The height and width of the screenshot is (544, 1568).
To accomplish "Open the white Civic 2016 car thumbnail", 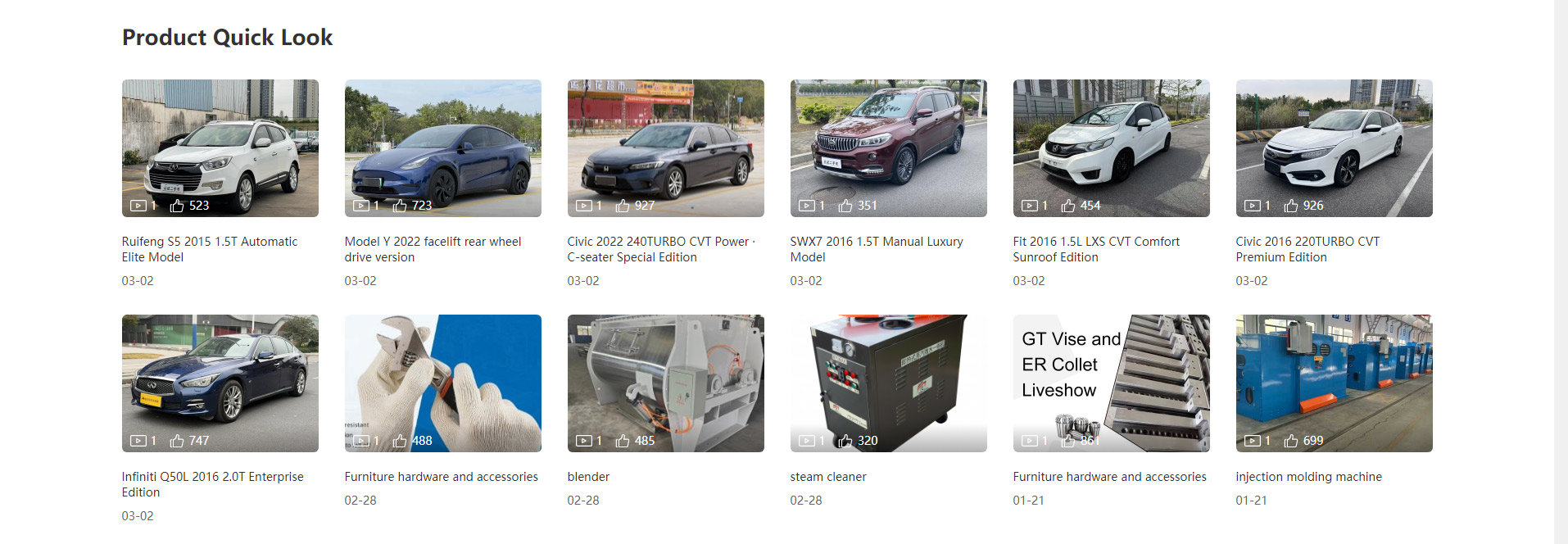I will pyautogui.click(x=1335, y=148).
